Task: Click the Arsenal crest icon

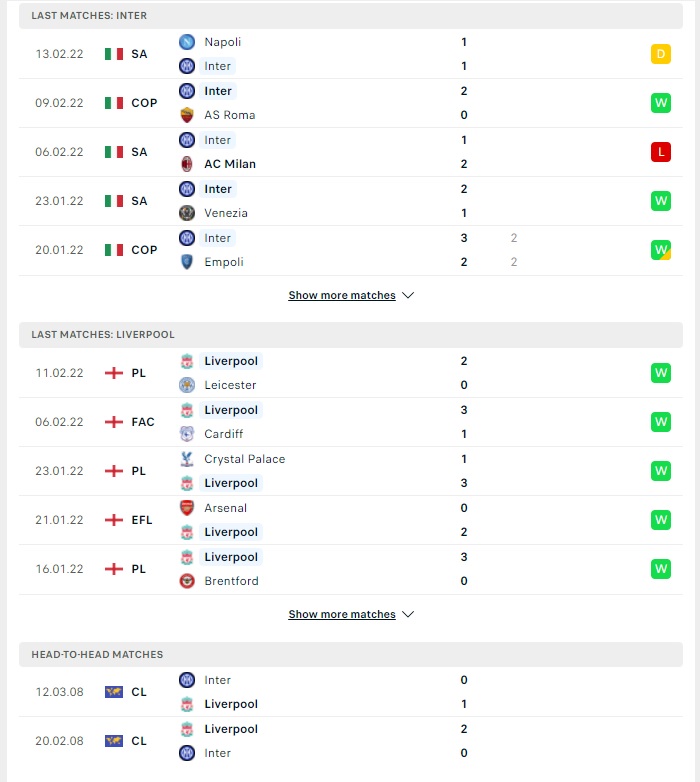Action: point(186,508)
